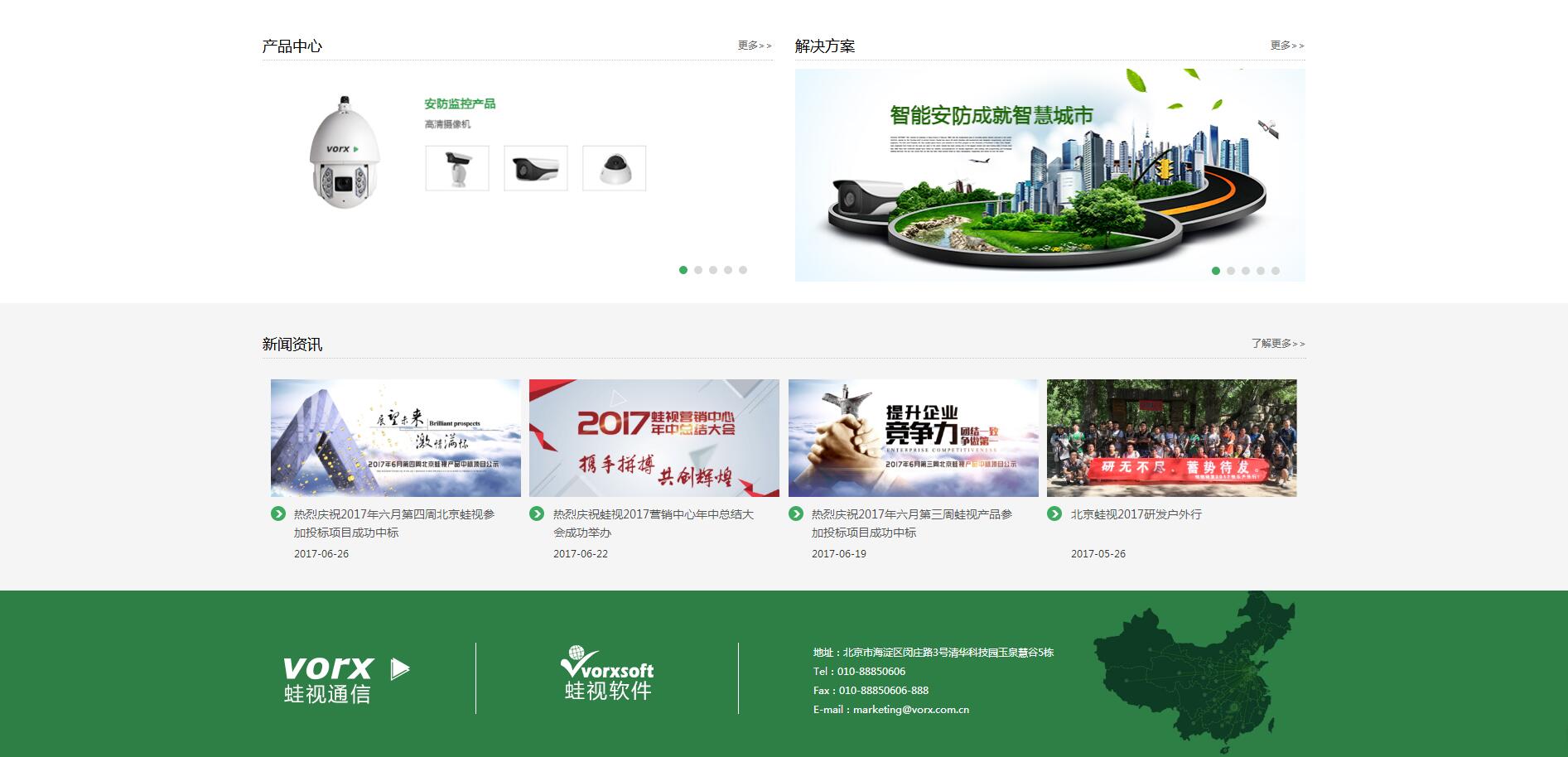
Task: Select the third pagination dot under the solutions banner
Action: (1246, 269)
